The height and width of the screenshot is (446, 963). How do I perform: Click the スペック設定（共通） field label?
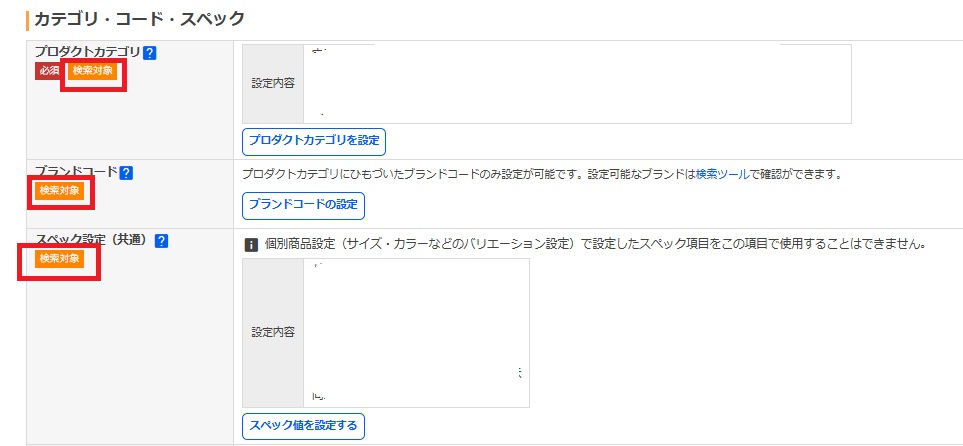point(91,240)
